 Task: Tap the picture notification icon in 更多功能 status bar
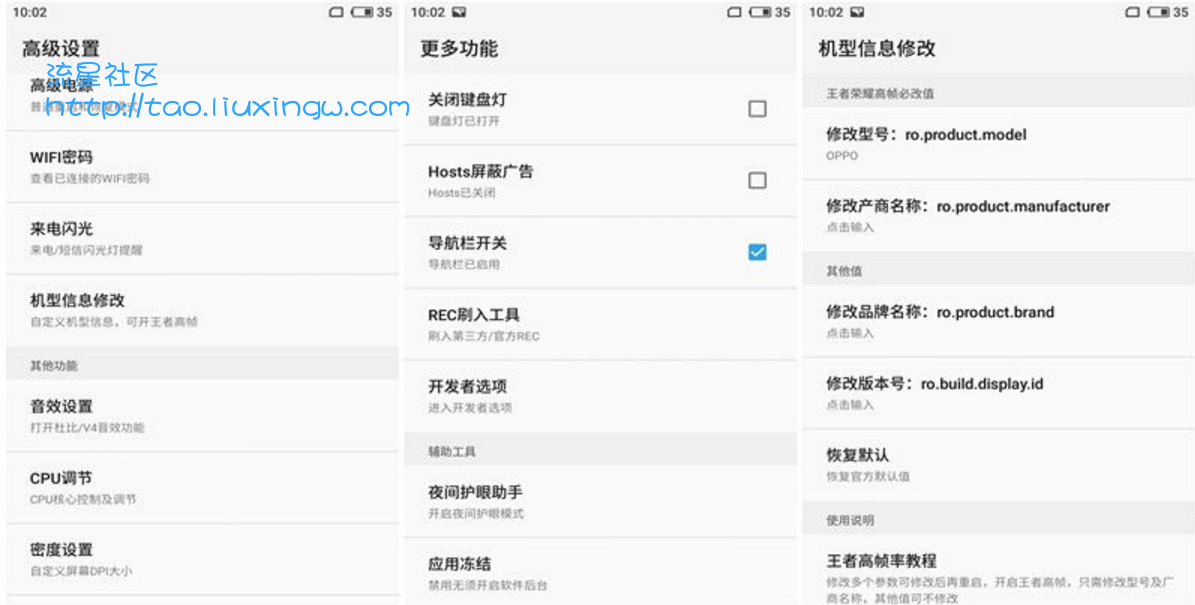click(459, 12)
